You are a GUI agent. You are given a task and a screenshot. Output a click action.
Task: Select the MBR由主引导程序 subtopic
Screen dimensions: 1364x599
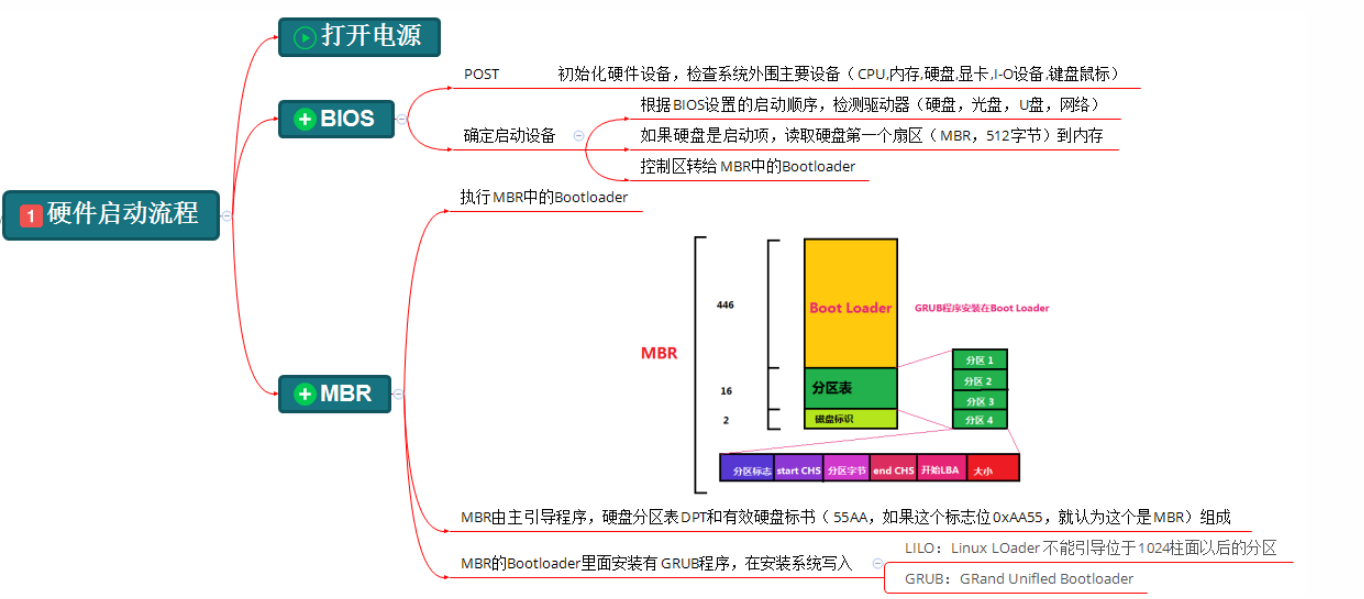point(845,517)
